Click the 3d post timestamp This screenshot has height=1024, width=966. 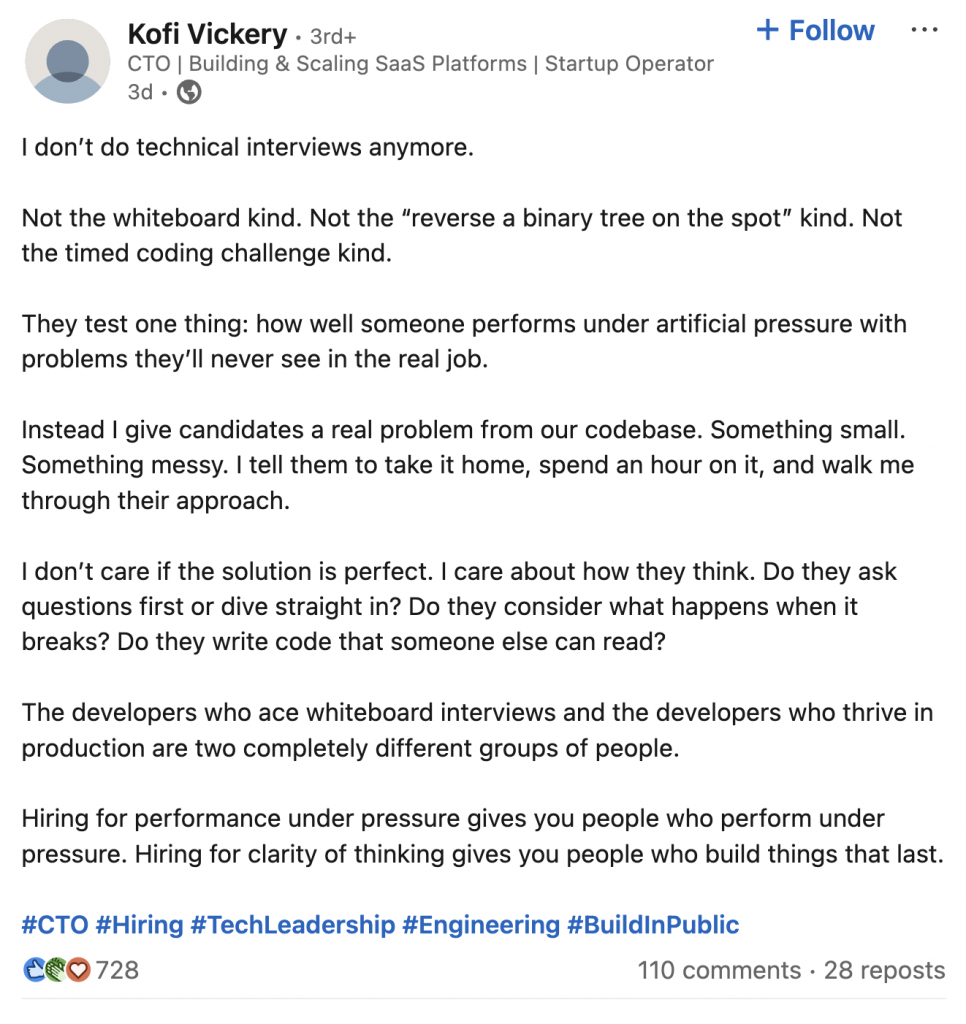[140, 92]
